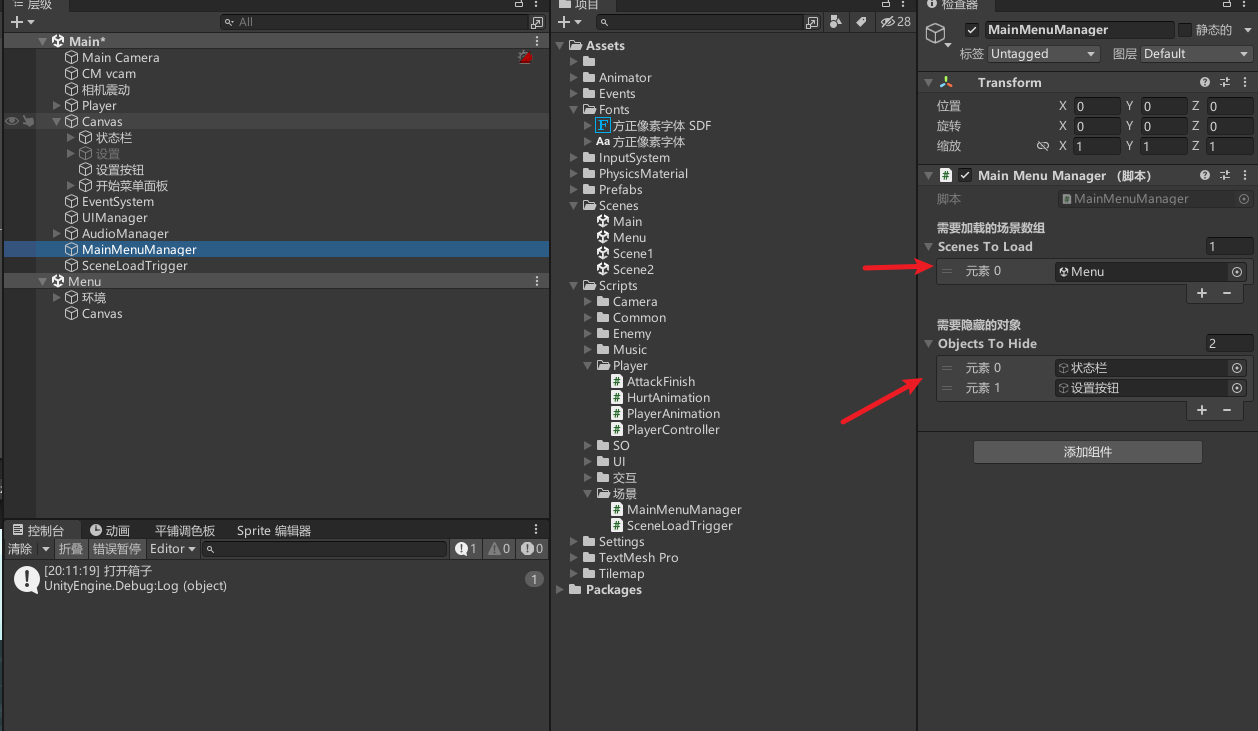Toggle 错误暂停 in the console toolbar
1258x731 pixels.
(116, 548)
